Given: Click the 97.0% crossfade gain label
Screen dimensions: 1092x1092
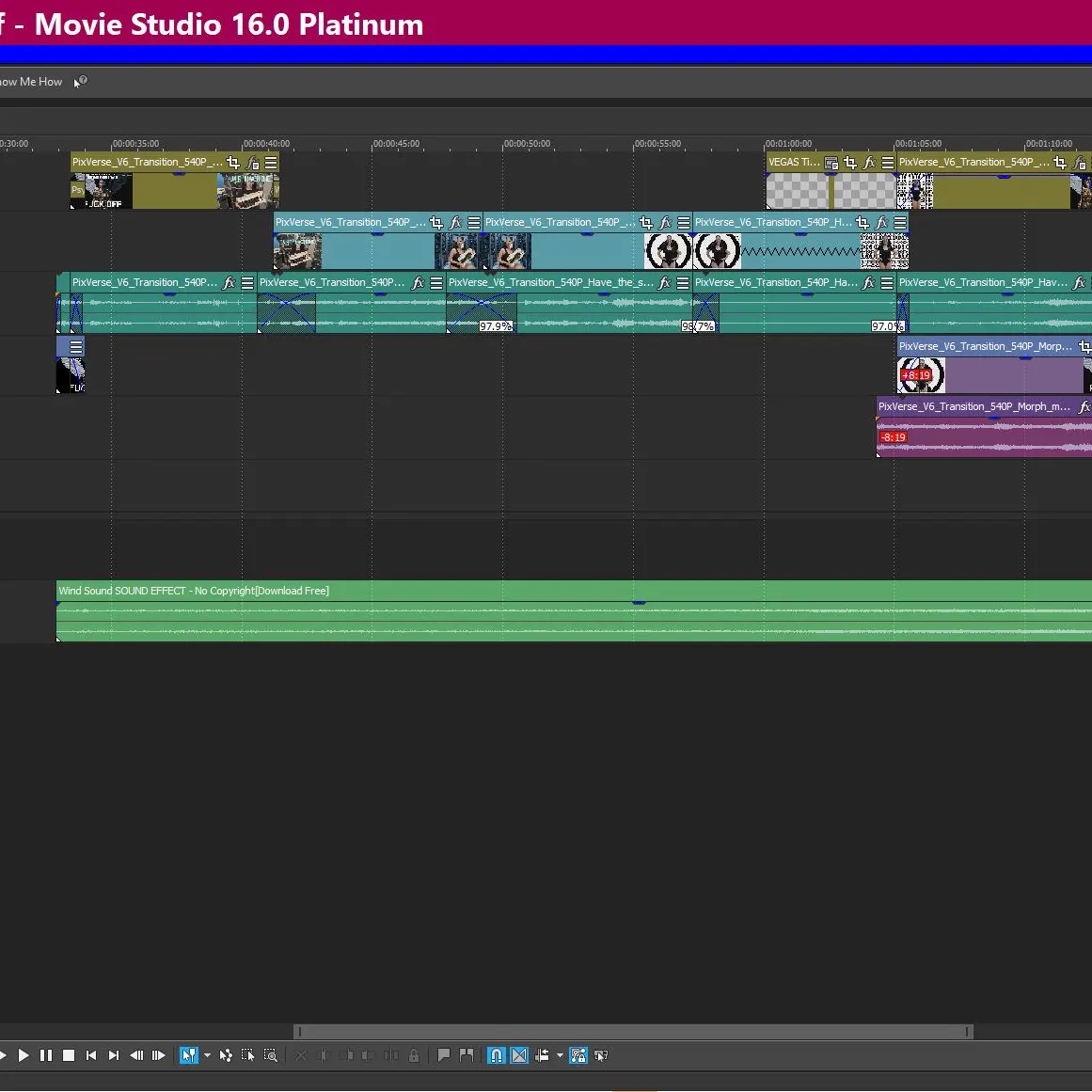Looking at the screenshot, I should pyautogui.click(x=887, y=326).
